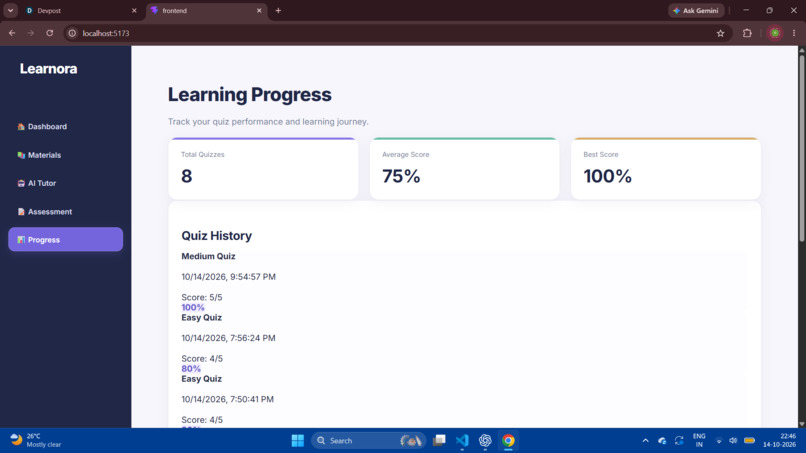Image resolution: width=806 pixels, height=453 pixels.
Task: Go forward in browser history
Action: point(31,33)
